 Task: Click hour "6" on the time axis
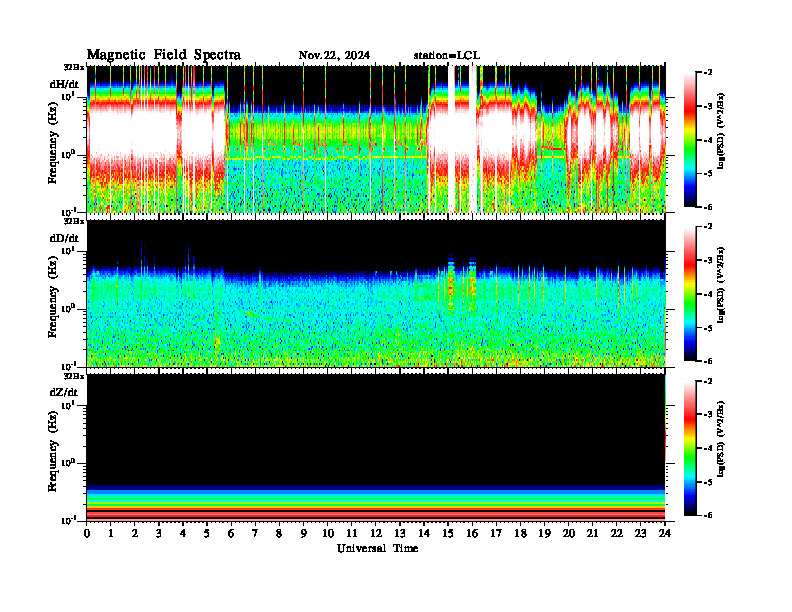[x=231, y=533]
